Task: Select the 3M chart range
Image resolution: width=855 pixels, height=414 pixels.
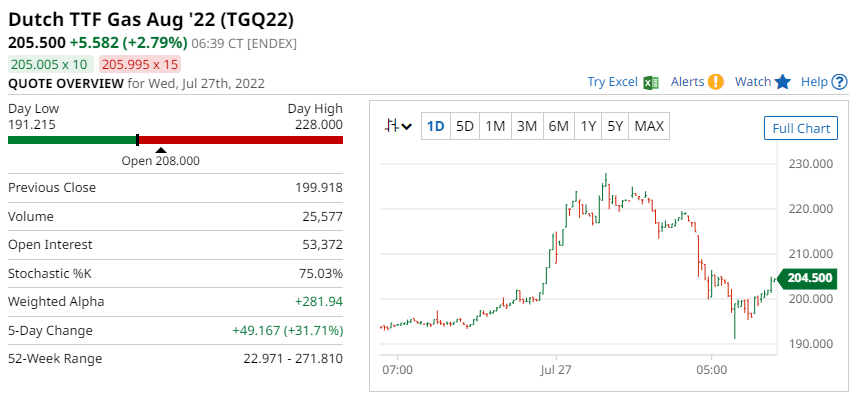Action: tap(527, 126)
